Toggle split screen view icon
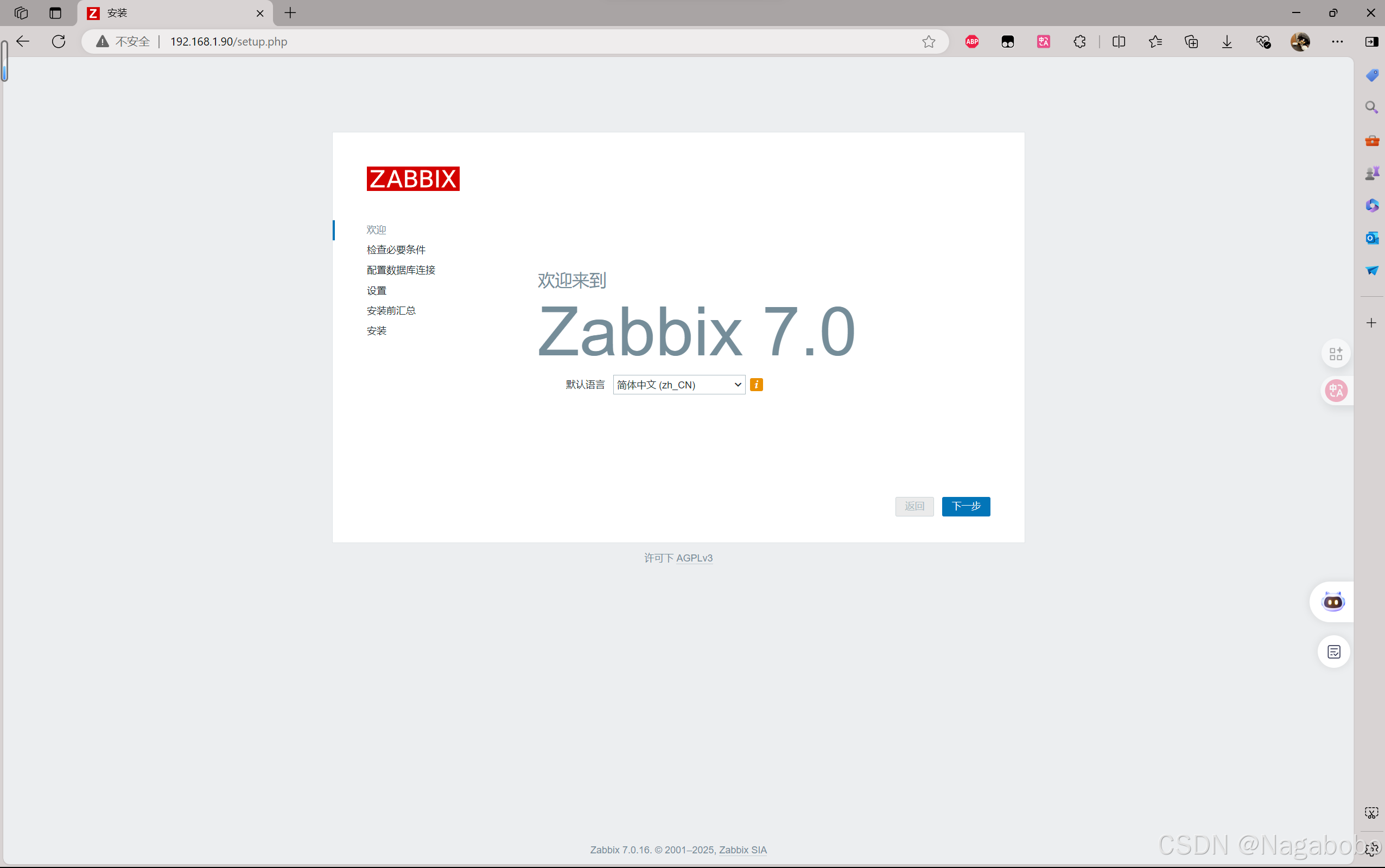 (1119, 41)
